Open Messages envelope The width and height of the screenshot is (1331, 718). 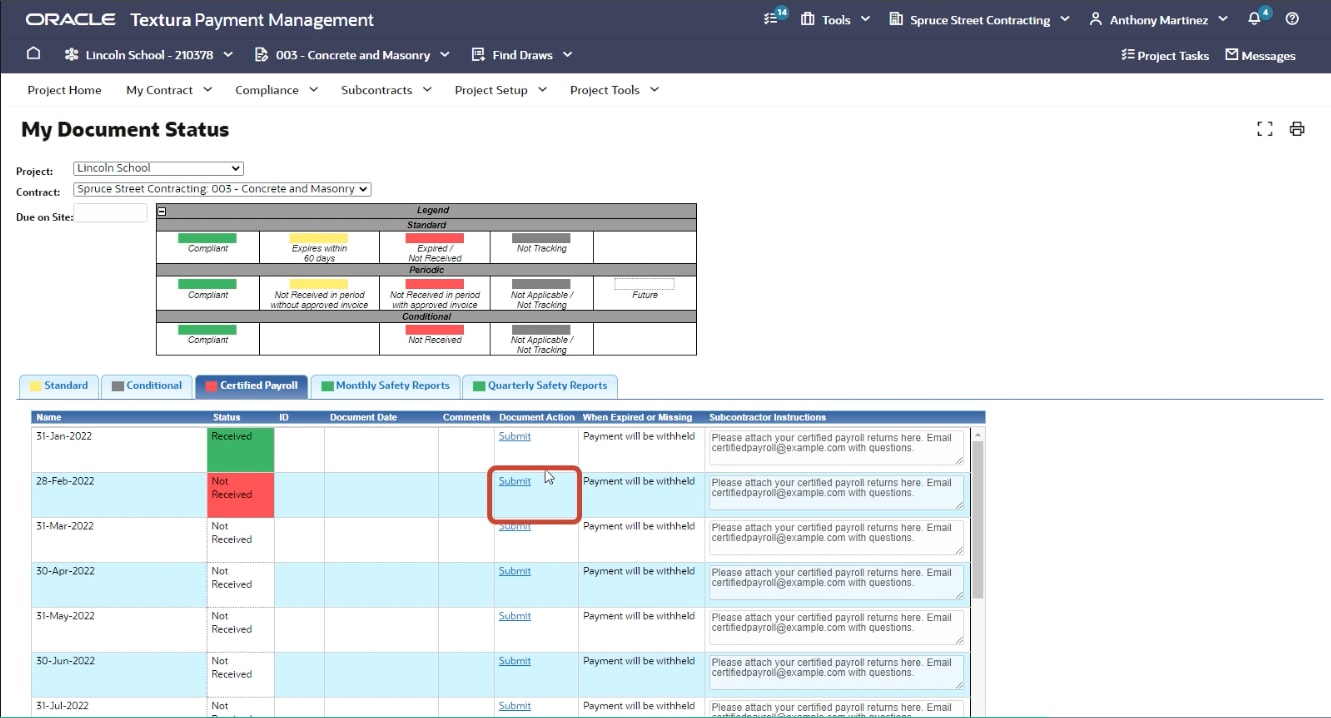coord(1260,55)
